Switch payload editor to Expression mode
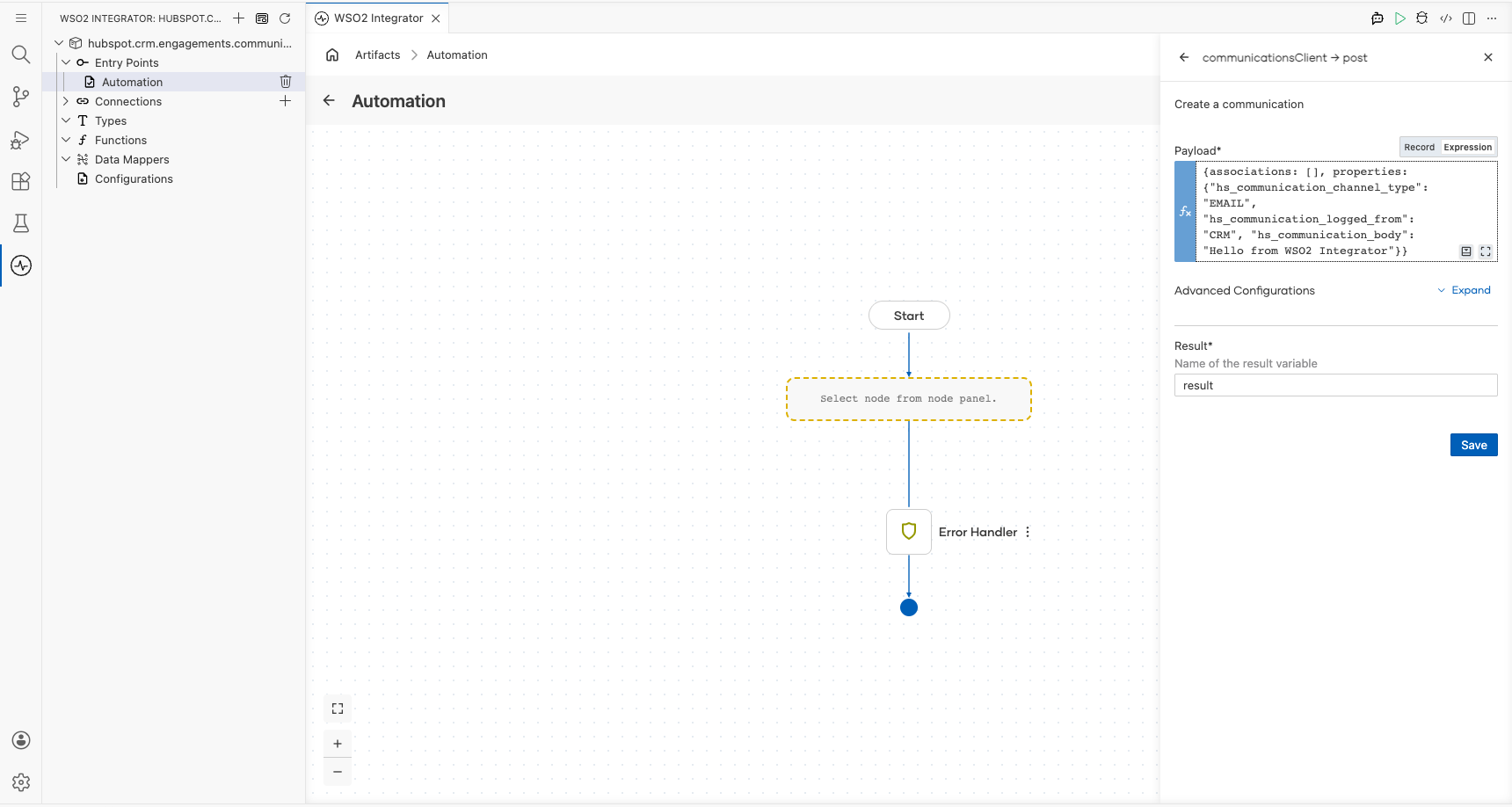This screenshot has width=1512, height=807. (1467, 147)
